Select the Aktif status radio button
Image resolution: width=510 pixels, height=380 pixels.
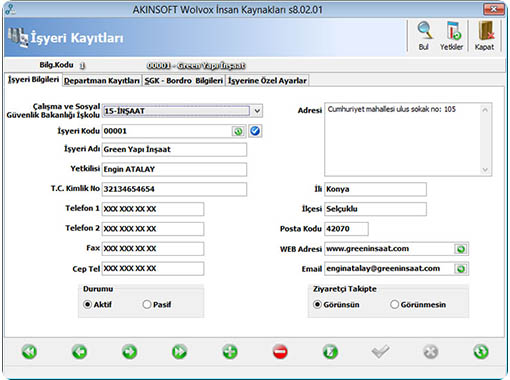click(x=87, y=304)
